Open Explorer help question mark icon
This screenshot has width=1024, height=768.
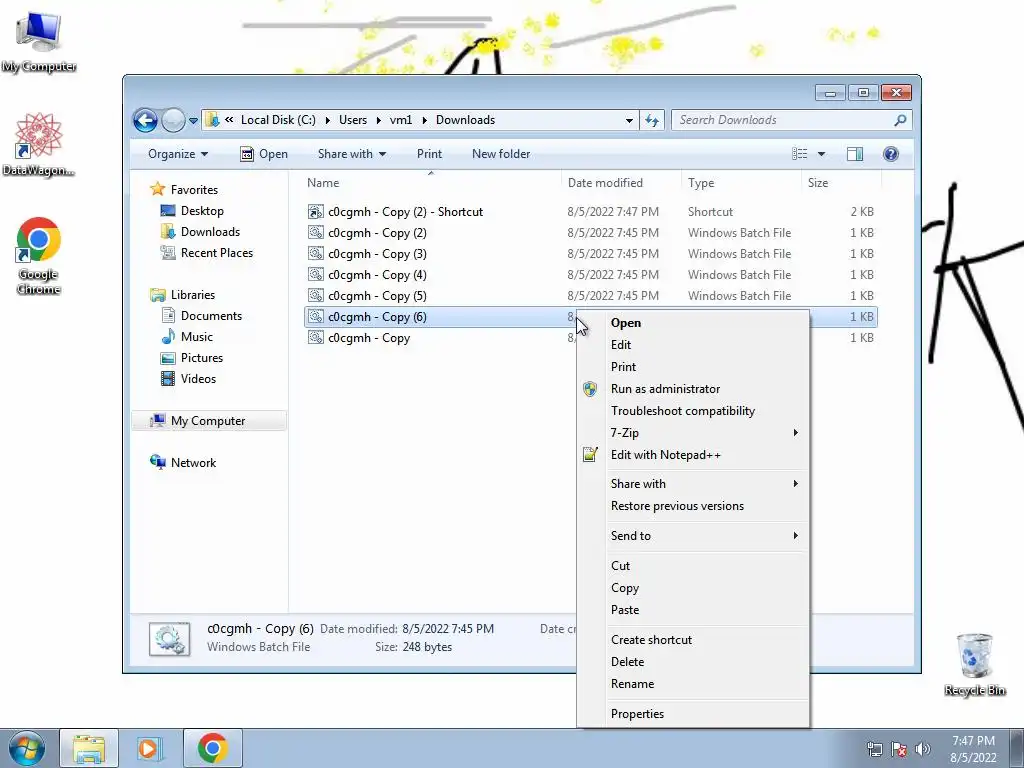click(x=890, y=154)
